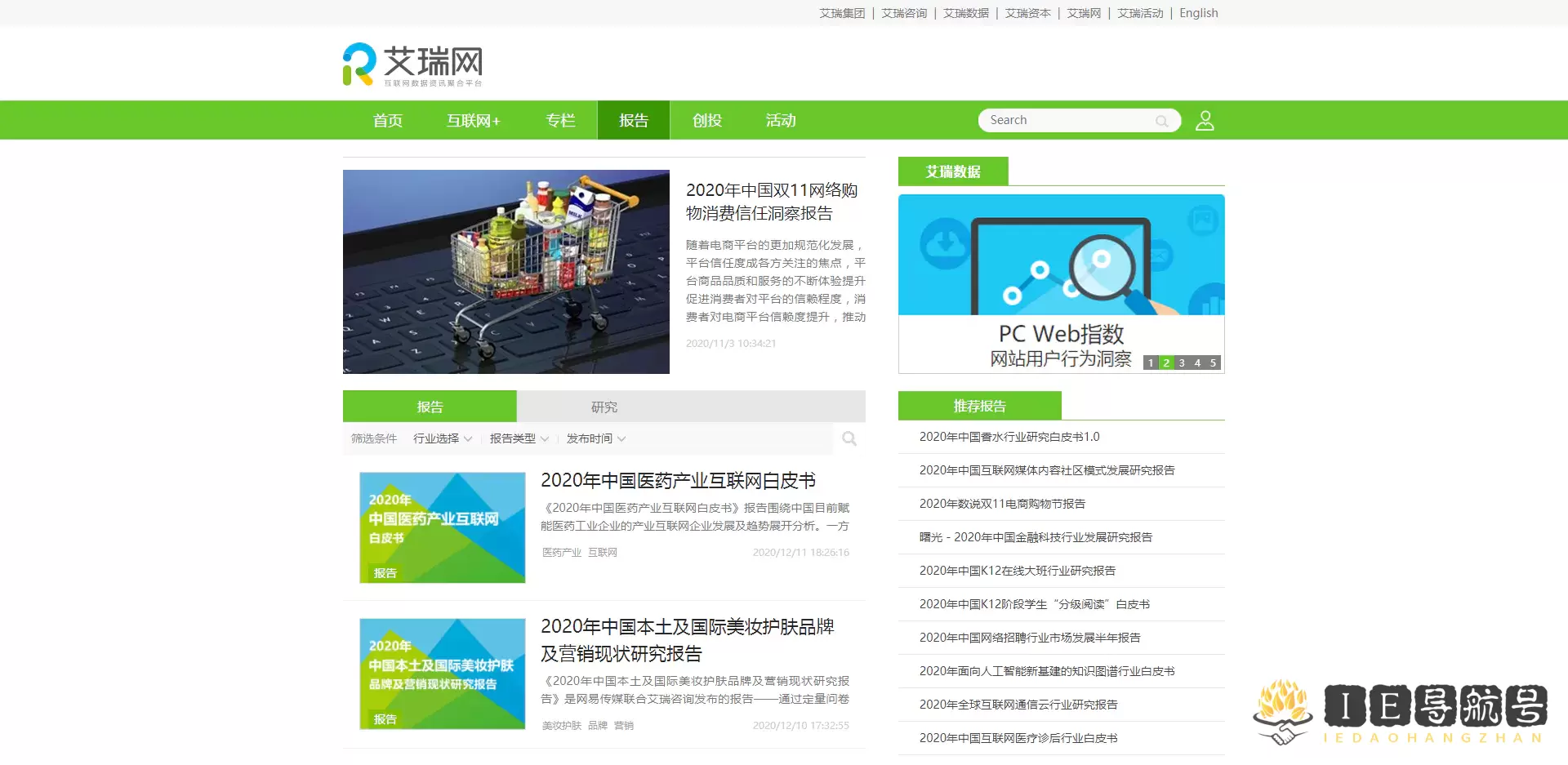The width and height of the screenshot is (1568, 765).
Task: Click inside the Search input field
Action: coord(1066,121)
